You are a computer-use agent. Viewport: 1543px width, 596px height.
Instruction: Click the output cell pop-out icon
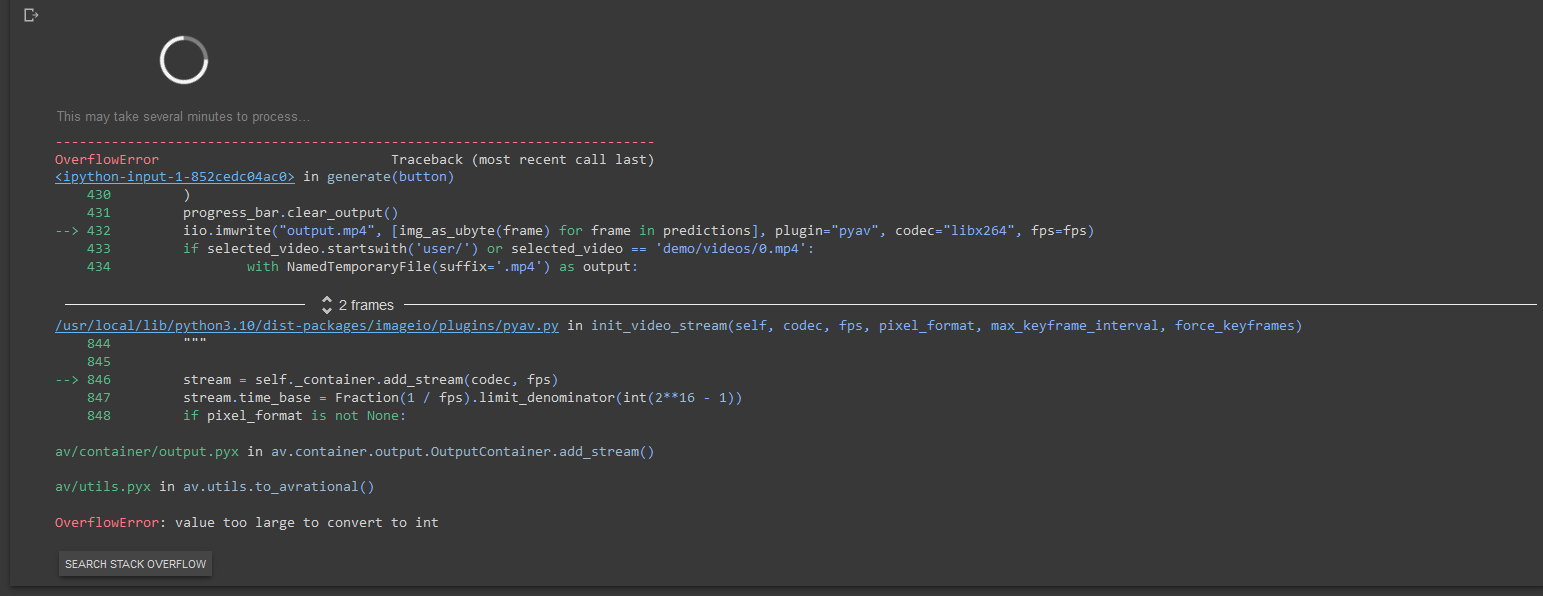click(x=30, y=15)
